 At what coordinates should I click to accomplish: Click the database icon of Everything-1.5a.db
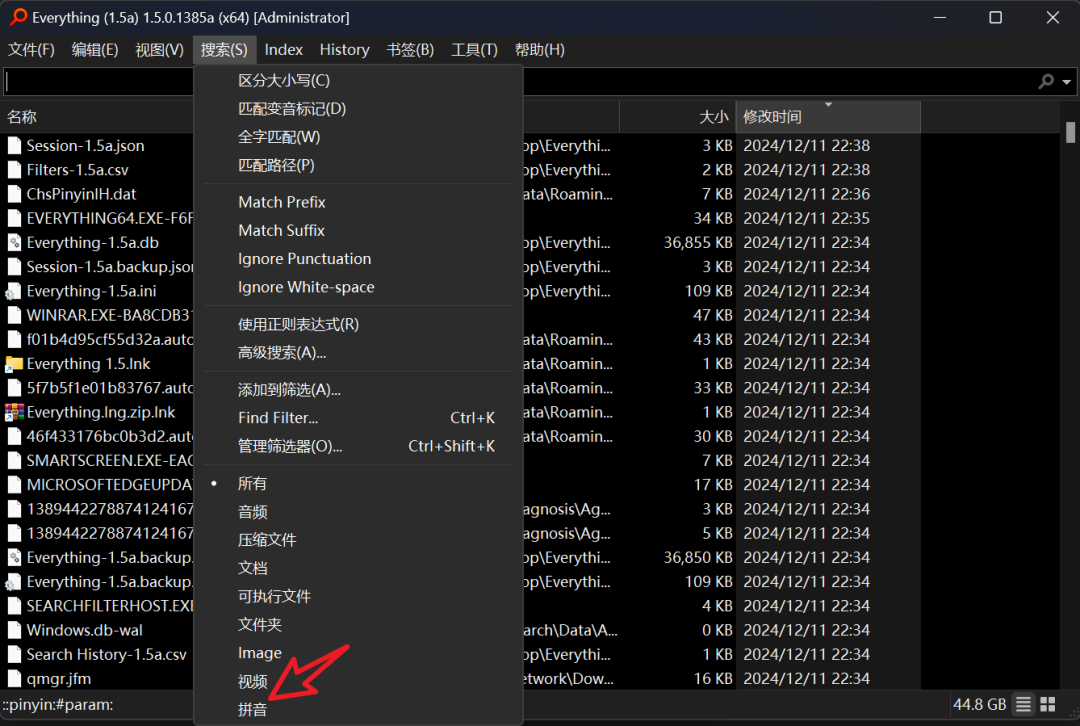point(14,242)
